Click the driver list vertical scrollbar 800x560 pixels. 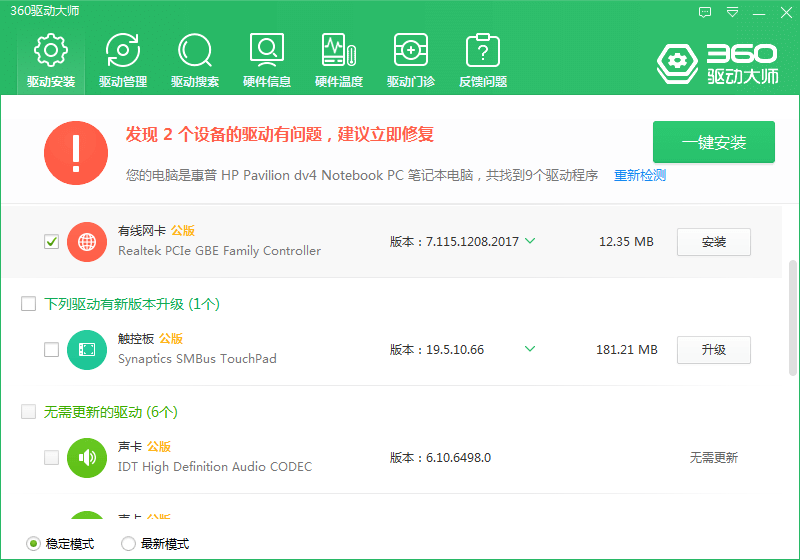[792, 318]
